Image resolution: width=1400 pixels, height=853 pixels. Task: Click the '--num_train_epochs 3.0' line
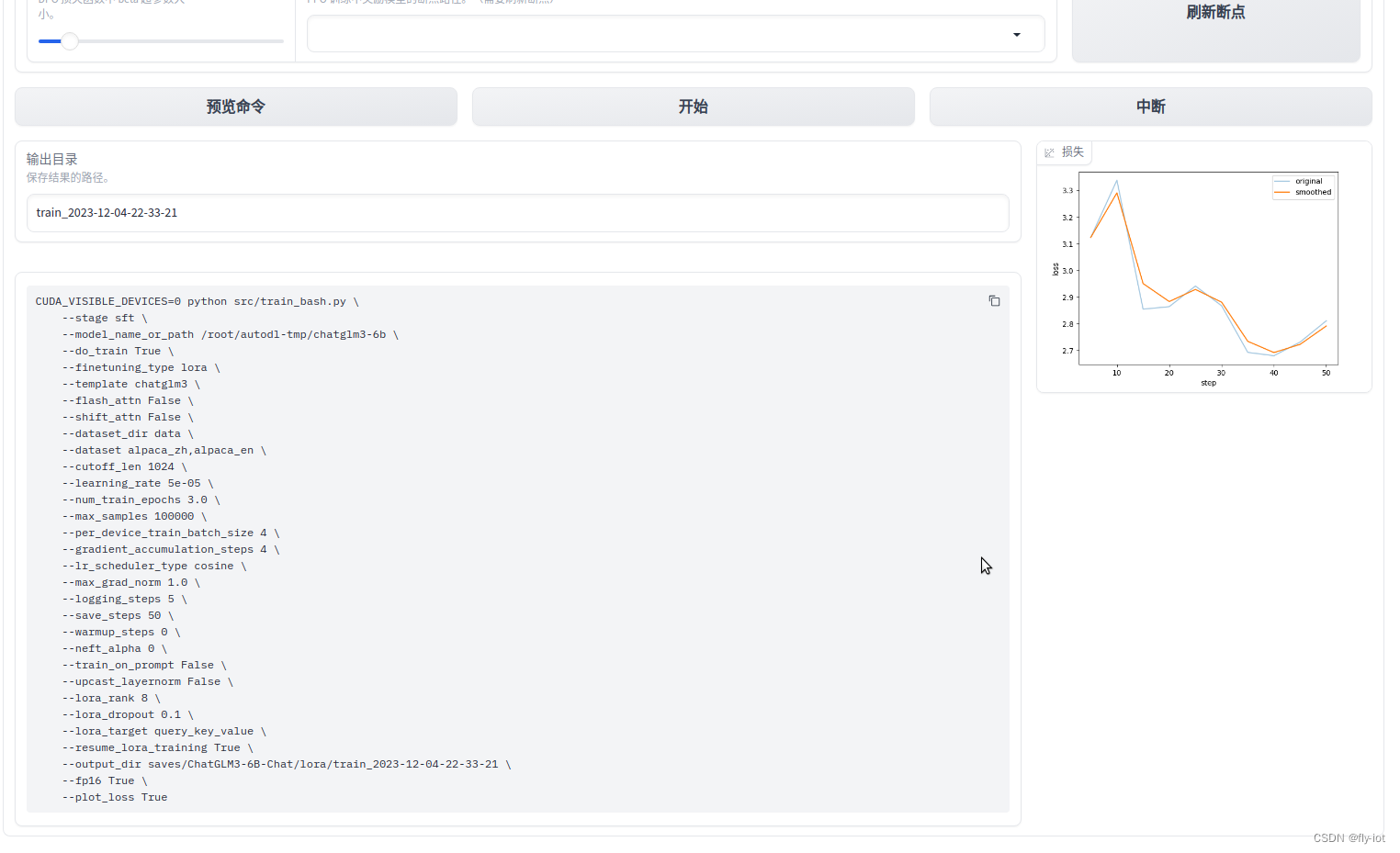[141, 499]
